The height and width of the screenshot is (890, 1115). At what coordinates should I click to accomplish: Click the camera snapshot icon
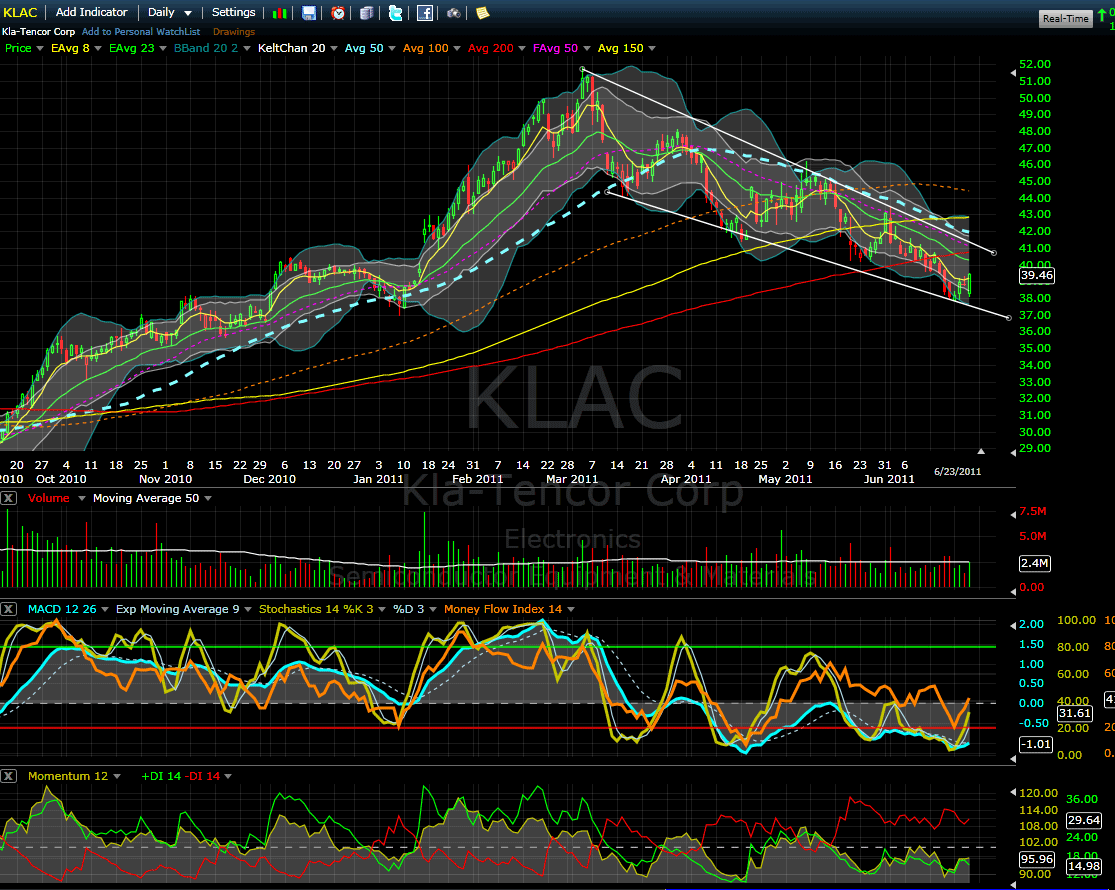pos(454,13)
